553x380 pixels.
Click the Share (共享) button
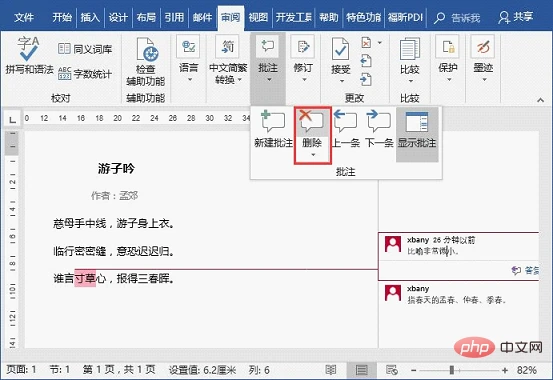(516, 17)
